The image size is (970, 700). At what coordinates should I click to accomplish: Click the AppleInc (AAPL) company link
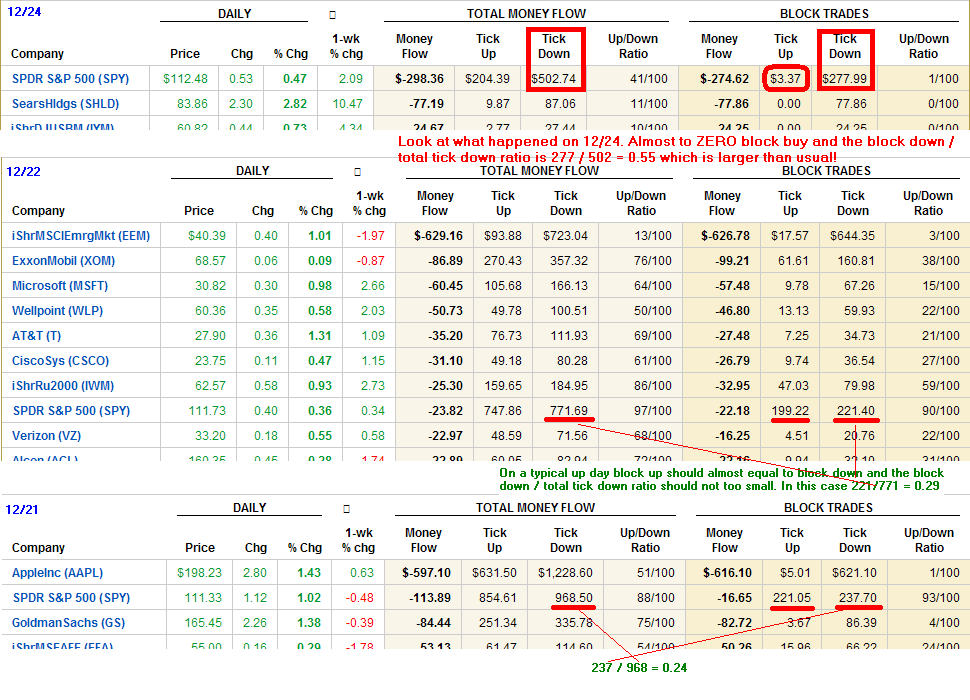(57, 573)
